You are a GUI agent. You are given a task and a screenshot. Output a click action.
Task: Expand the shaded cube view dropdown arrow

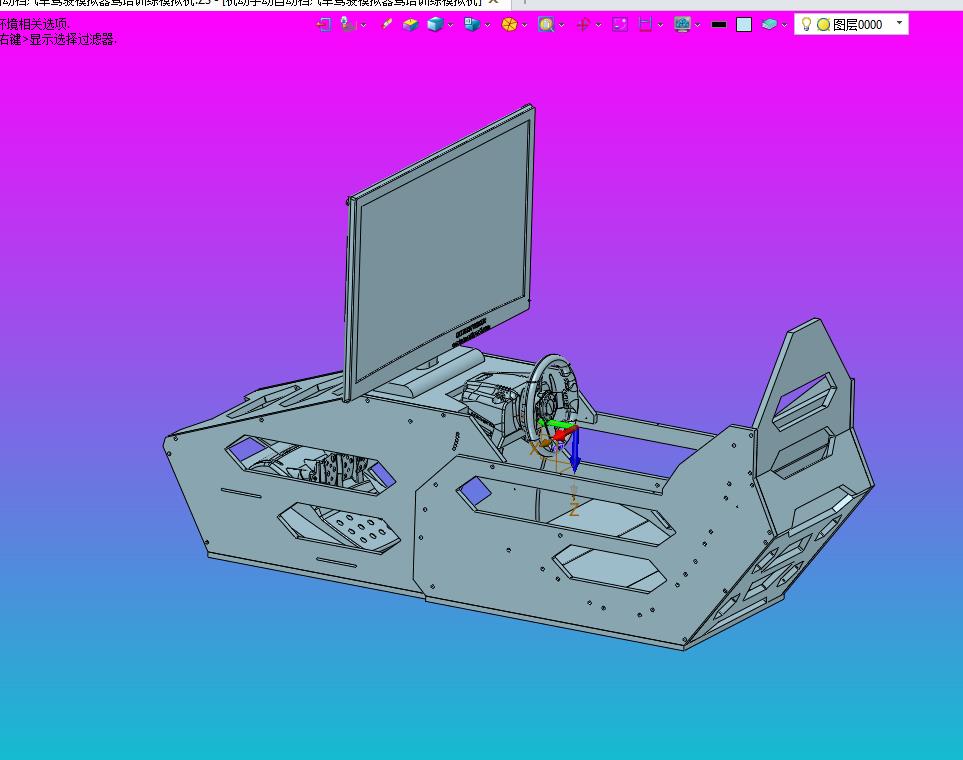click(451, 25)
